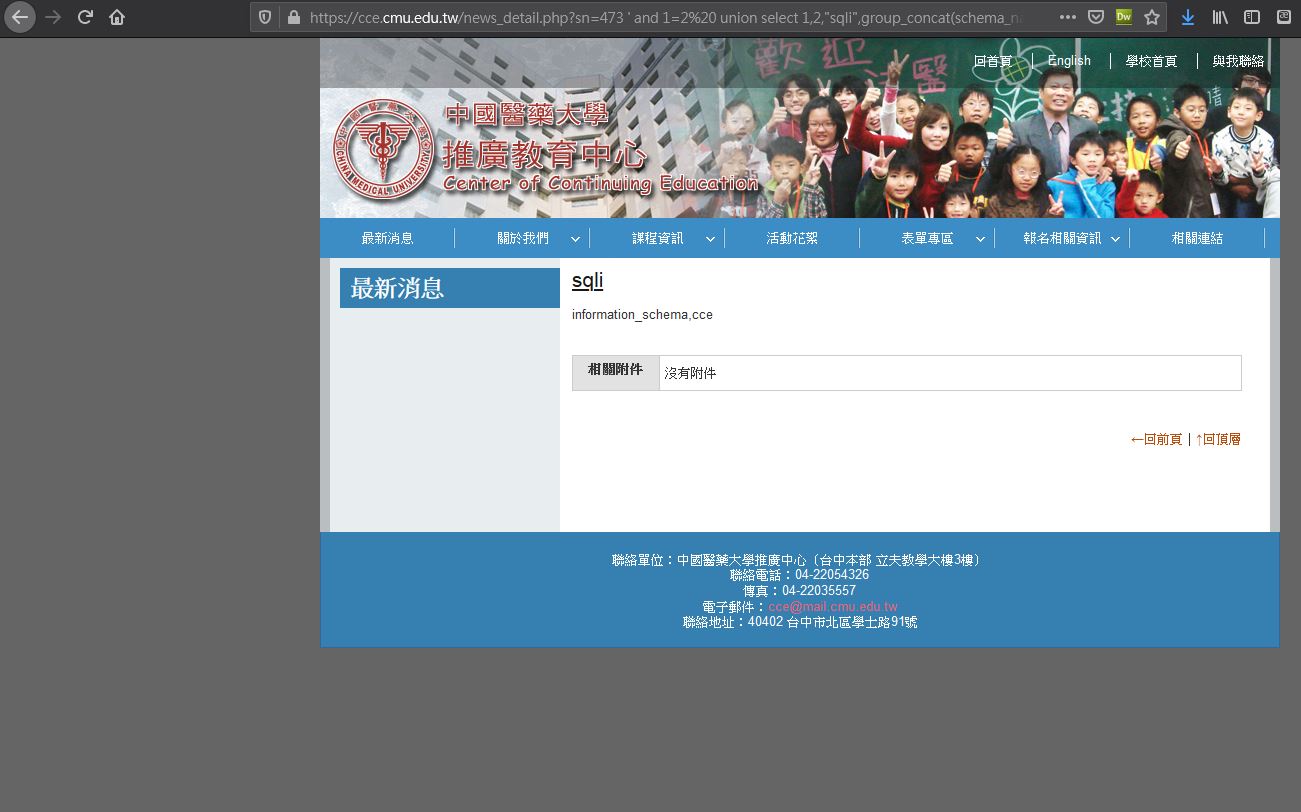This screenshot has width=1301, height=812.
Task: Open the 最新消息 navigation menu item
Action: (387, 238)
